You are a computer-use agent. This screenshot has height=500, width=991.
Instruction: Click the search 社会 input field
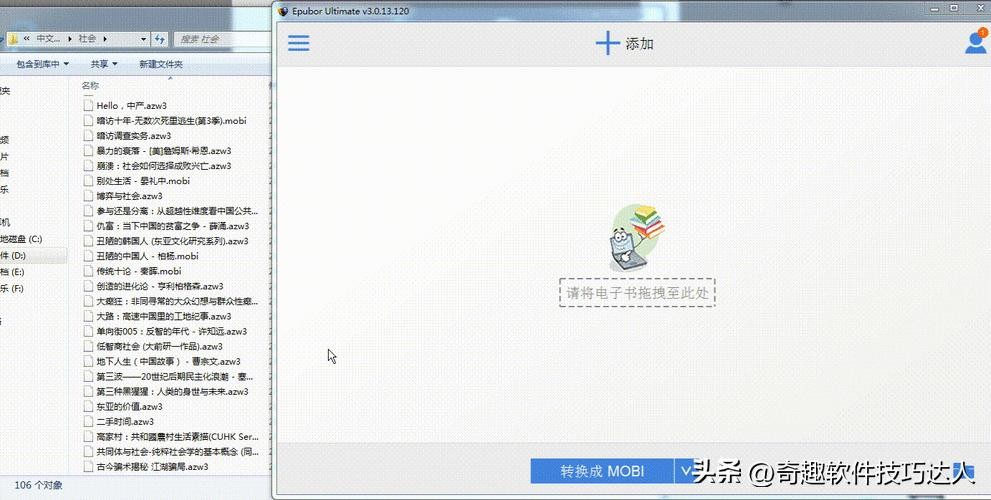click(x=220, y=39)
